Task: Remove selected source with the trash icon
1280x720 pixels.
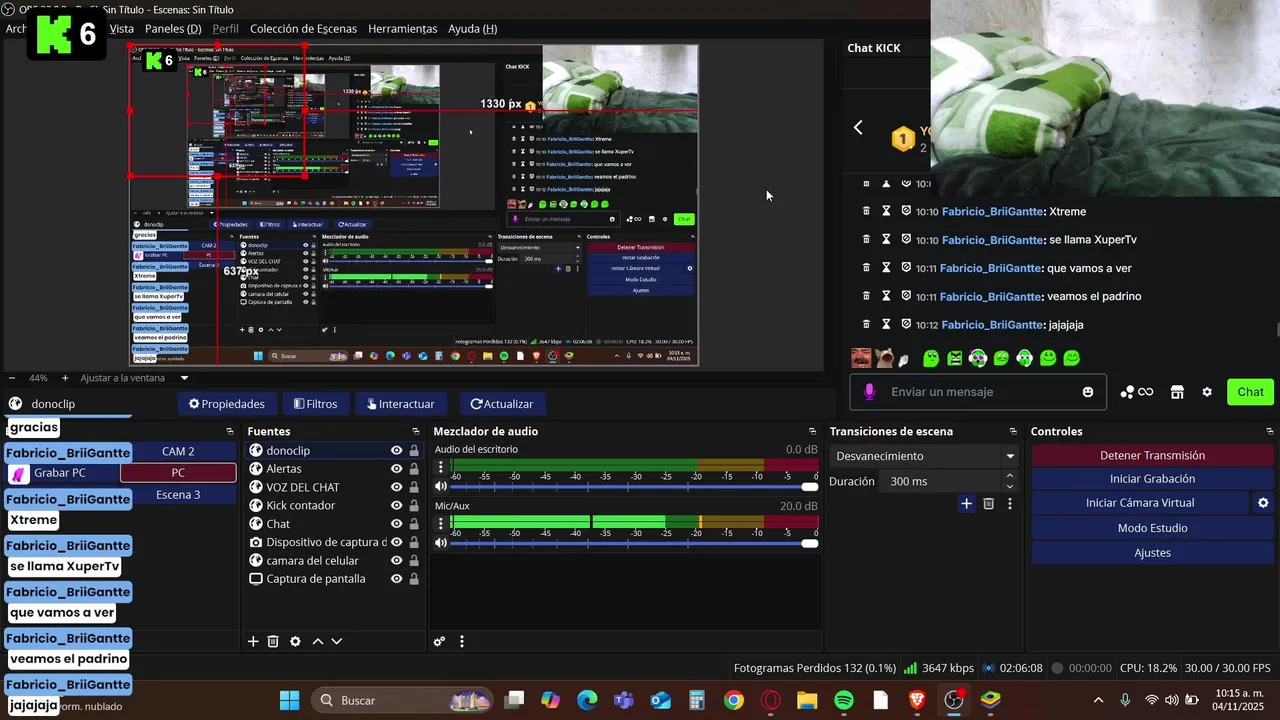Action: click(273, 642)
